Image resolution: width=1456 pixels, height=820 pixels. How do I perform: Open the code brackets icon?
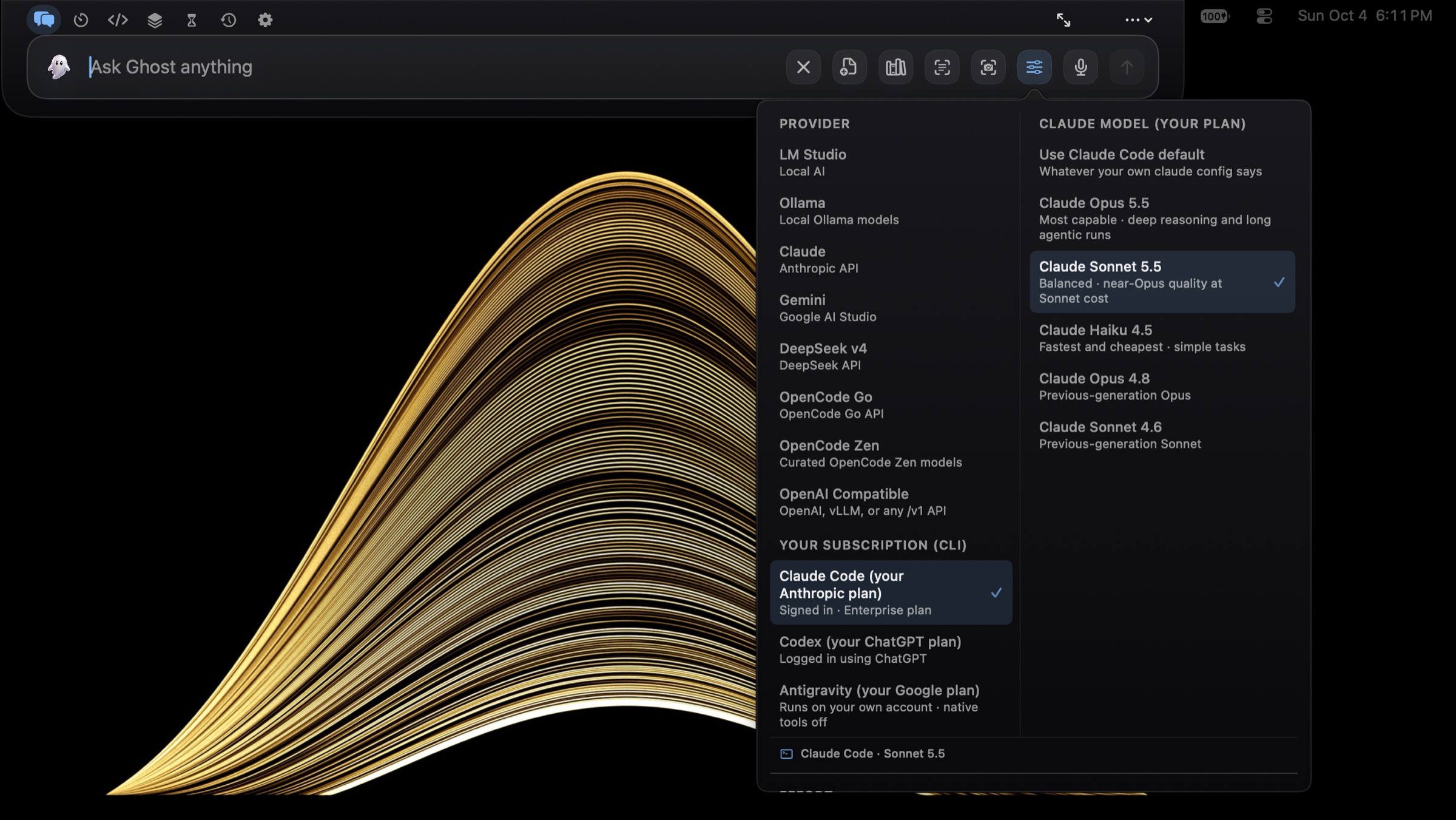(118, 20)
